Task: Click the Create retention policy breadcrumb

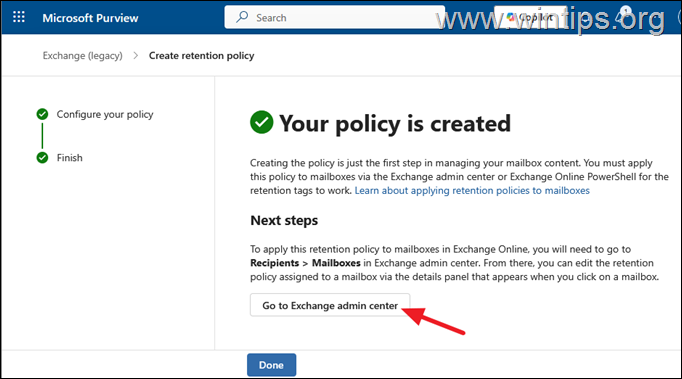Action: point(201,56)
